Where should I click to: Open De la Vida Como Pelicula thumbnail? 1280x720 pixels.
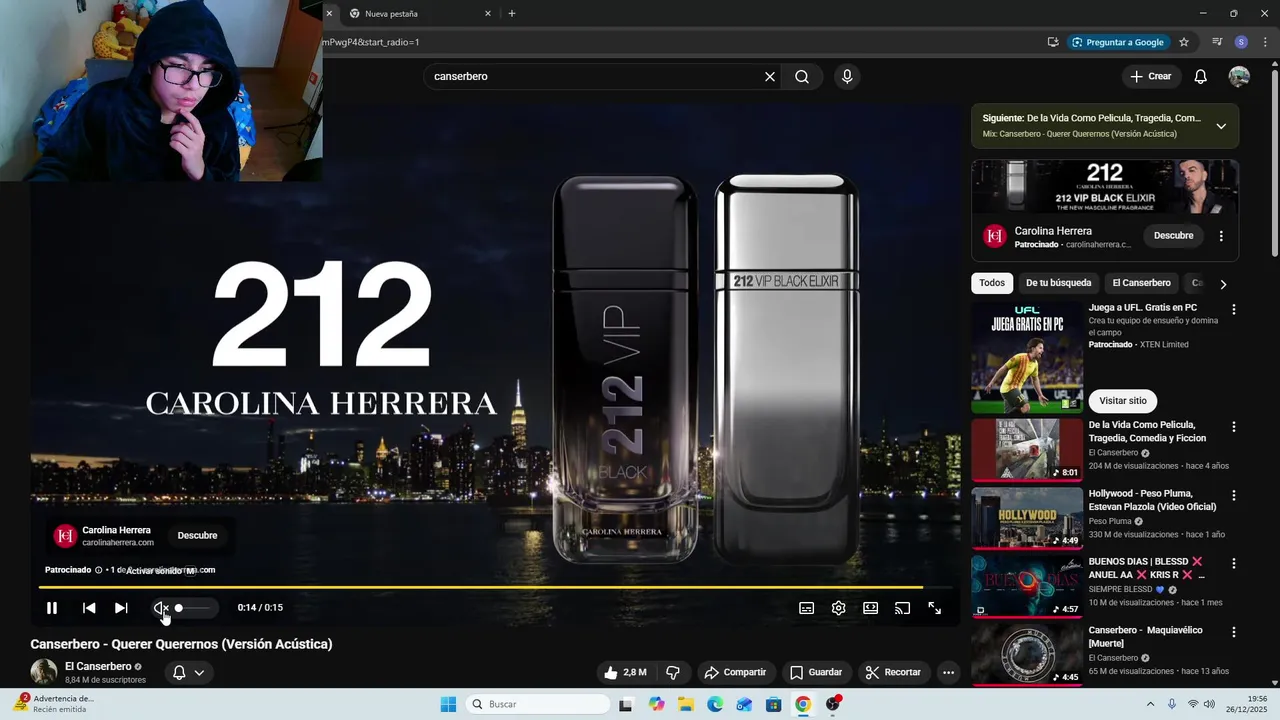pyautogui.click(x=1027, y=449)
